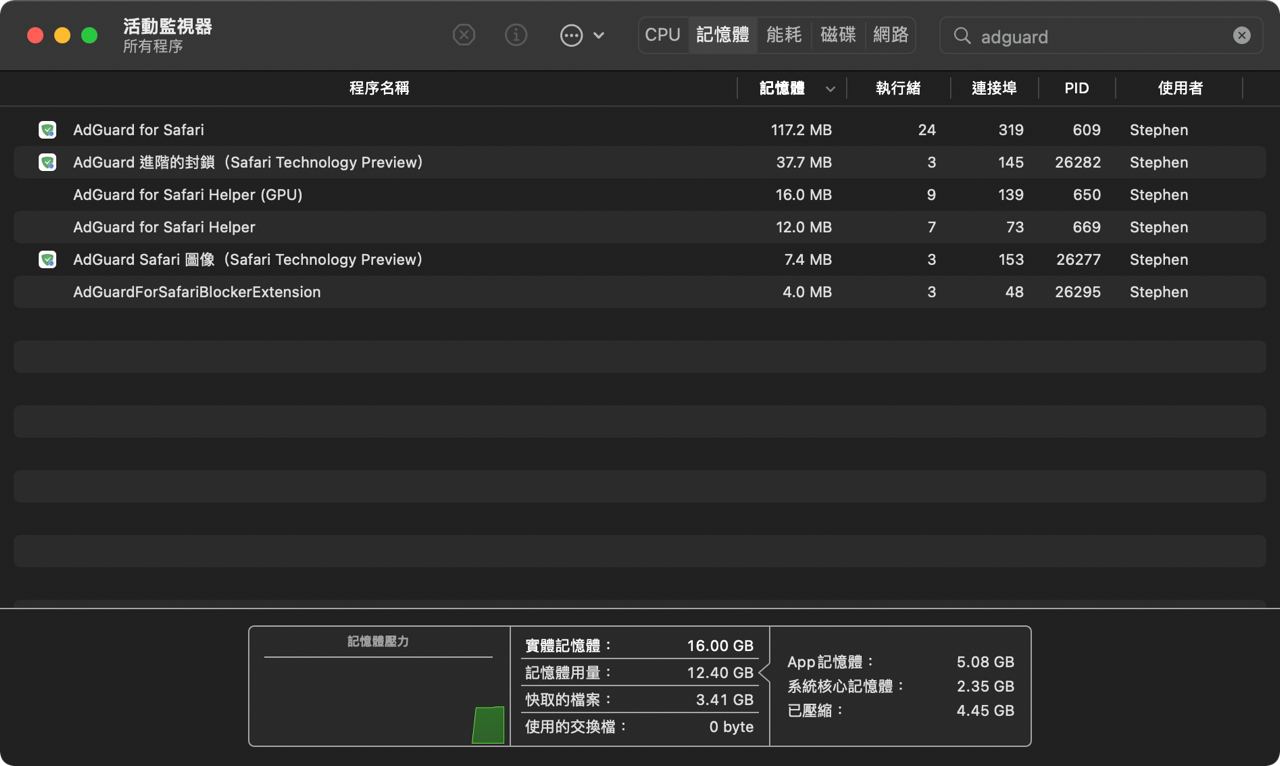This screenshot has width=1280, height=766.
Task: Click the 37.7 MB memory value
Action: click(x=804, y=162)
